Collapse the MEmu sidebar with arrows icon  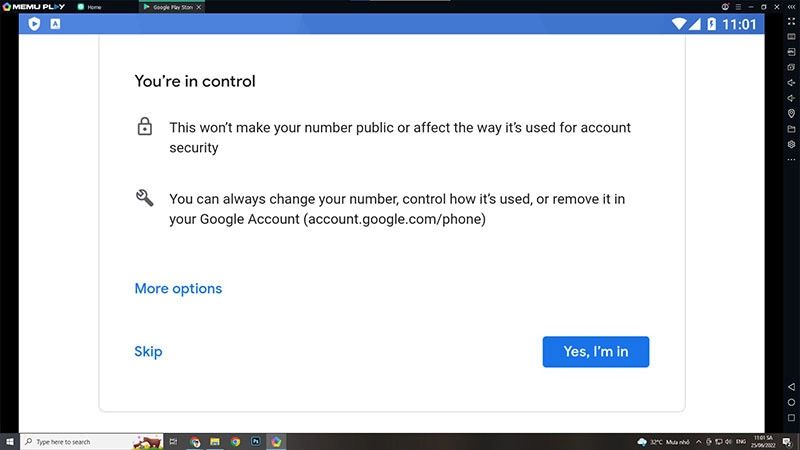(x=791, y=7)
